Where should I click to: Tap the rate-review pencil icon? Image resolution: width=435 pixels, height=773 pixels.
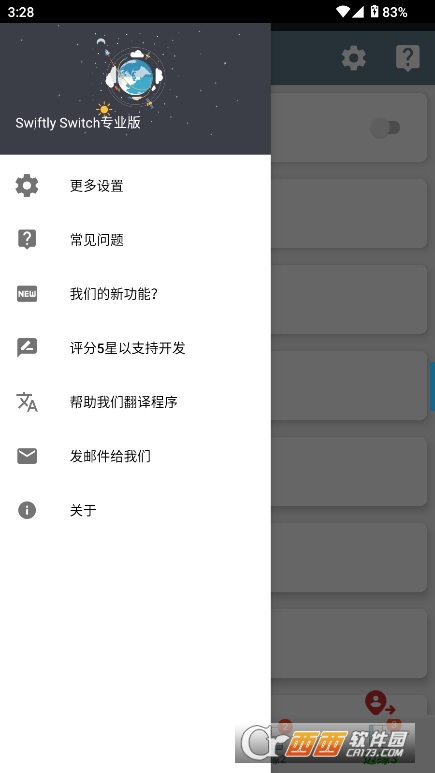27,348
